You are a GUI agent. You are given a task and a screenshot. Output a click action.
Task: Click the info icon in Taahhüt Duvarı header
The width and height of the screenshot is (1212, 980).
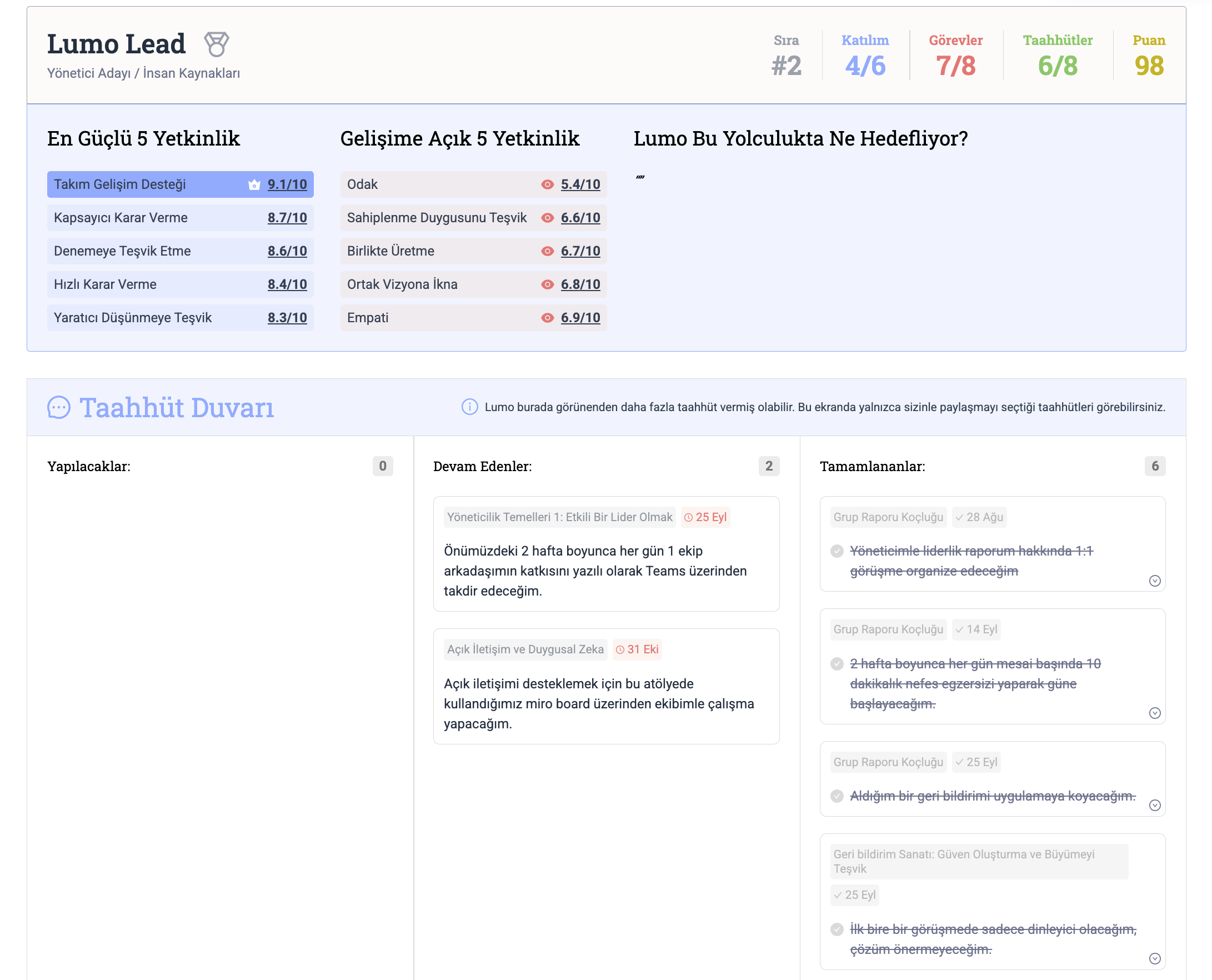click(x=469, y=407)
